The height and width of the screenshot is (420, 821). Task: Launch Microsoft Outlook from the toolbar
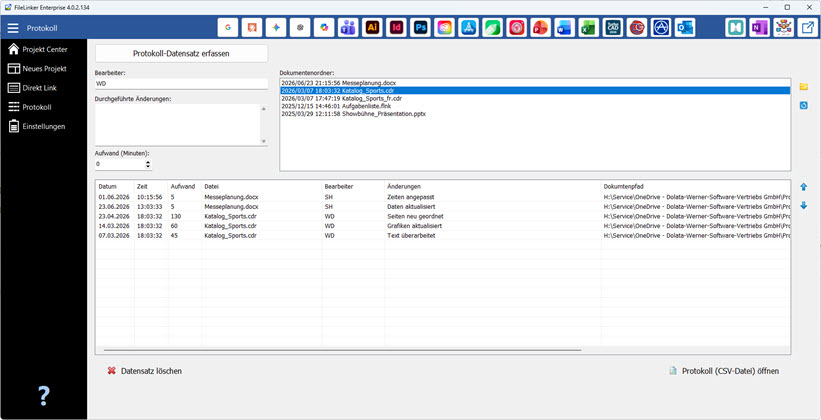[685, 28]
